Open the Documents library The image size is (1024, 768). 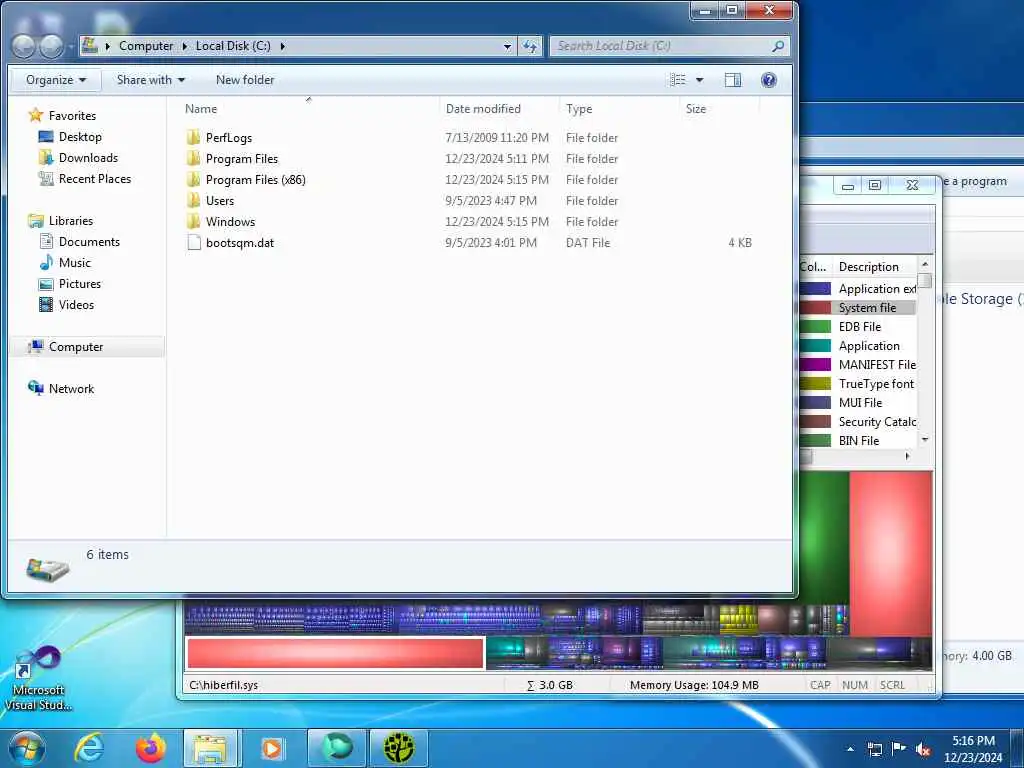(89, 242)
